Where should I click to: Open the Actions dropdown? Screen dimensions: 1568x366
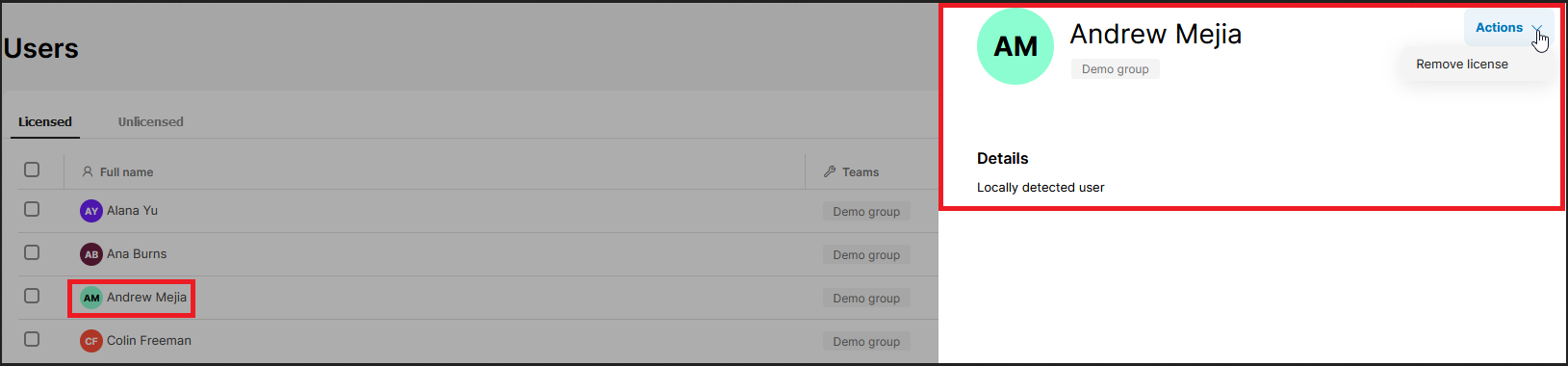1508,28
